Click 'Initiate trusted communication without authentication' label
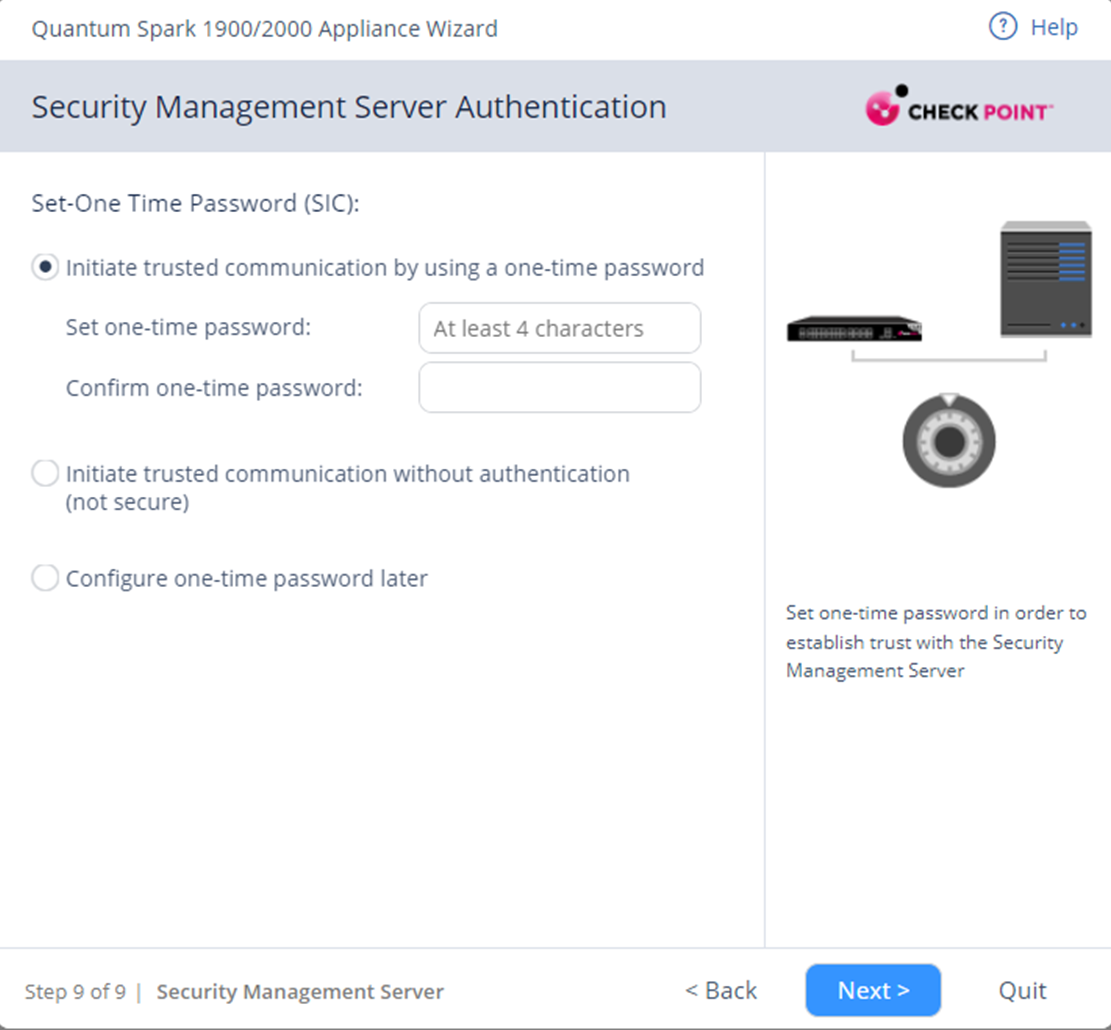 348,487
